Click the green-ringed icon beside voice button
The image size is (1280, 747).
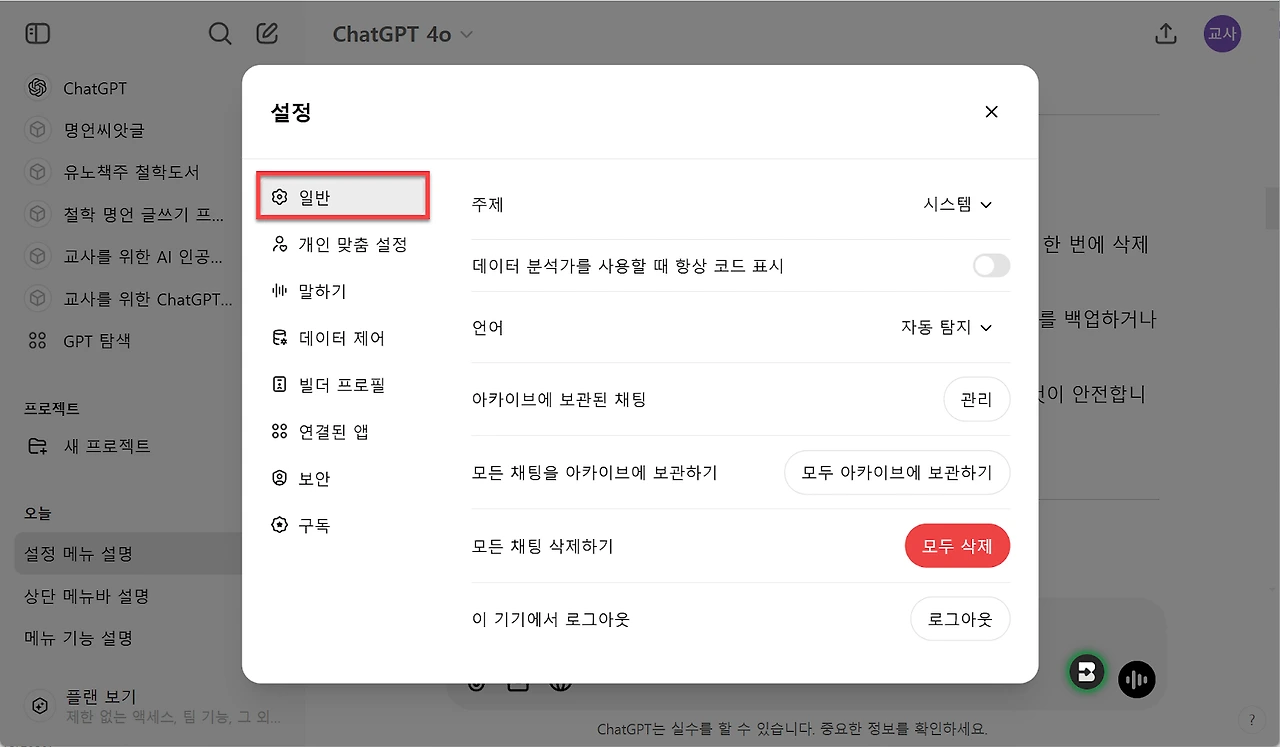1087,672
